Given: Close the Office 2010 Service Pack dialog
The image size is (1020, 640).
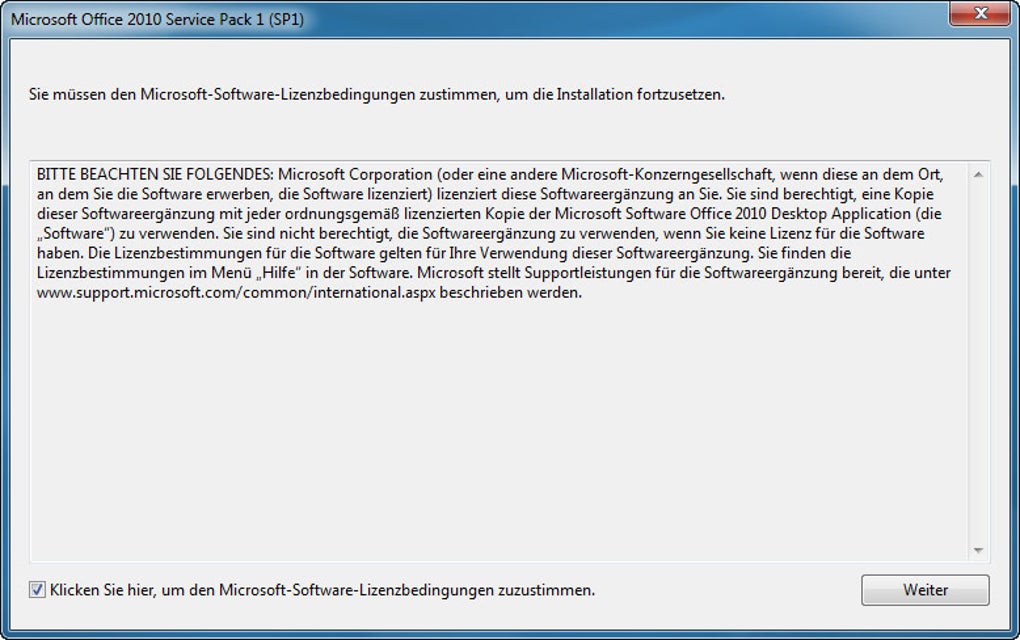Looking at the screenshot, I should 980,13.
